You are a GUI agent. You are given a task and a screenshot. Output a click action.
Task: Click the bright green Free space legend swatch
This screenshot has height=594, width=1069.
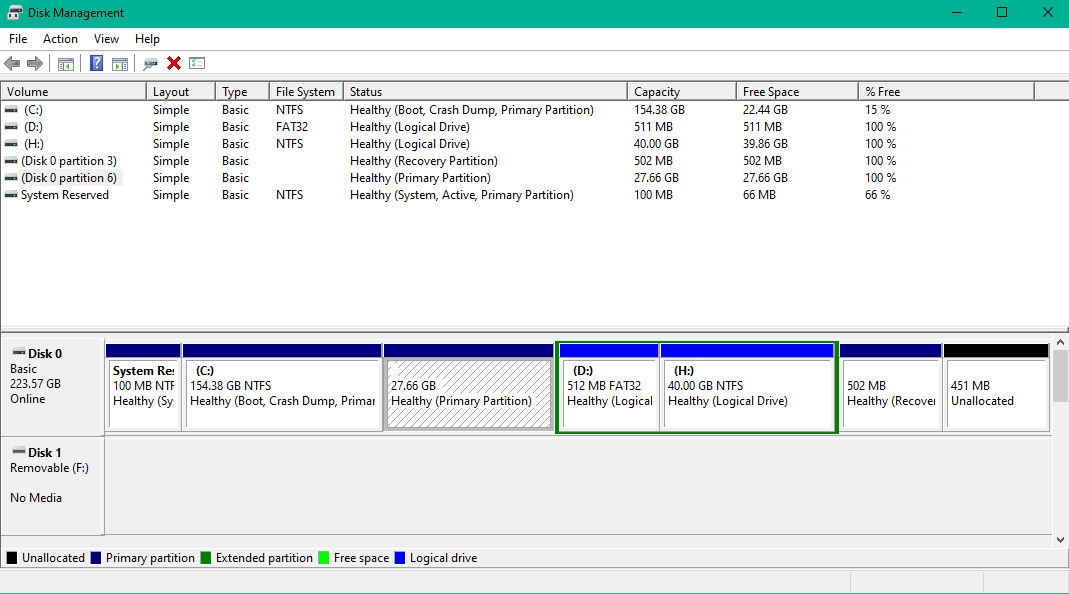pyautogui.click(x=323, y=558)
